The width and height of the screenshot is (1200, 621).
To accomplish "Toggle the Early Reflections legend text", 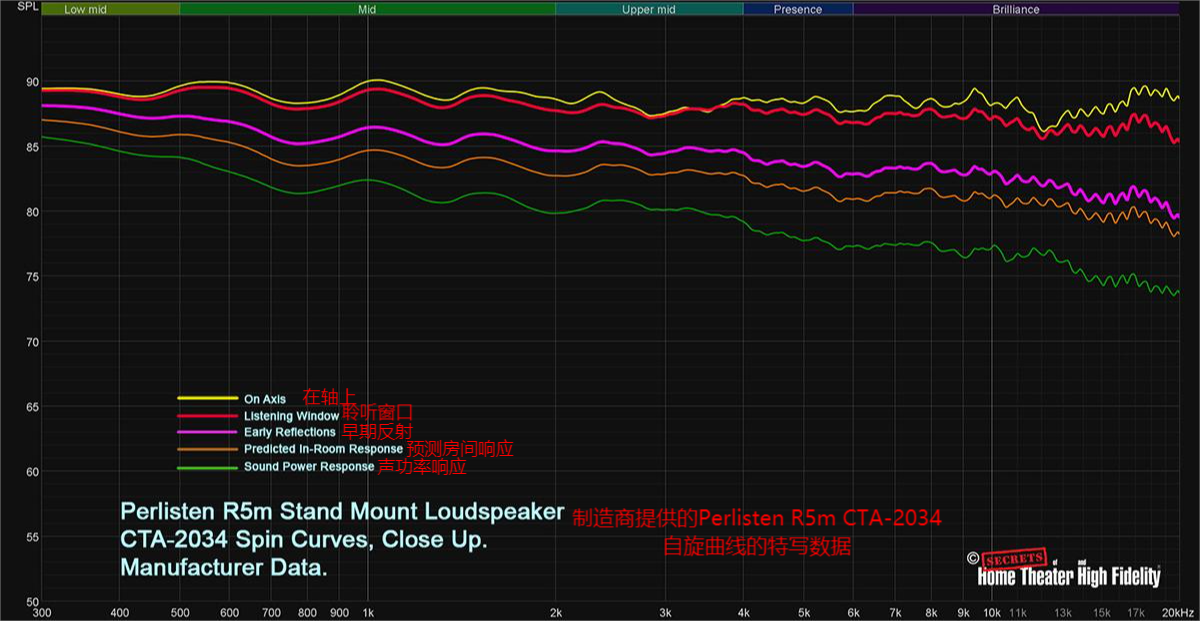I will point(290,433).
